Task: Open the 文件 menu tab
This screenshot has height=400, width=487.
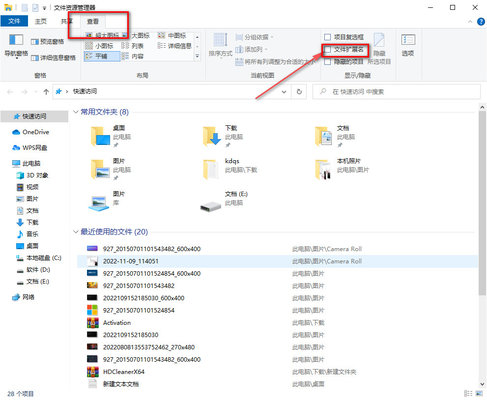Action: (x=14, y=21)
